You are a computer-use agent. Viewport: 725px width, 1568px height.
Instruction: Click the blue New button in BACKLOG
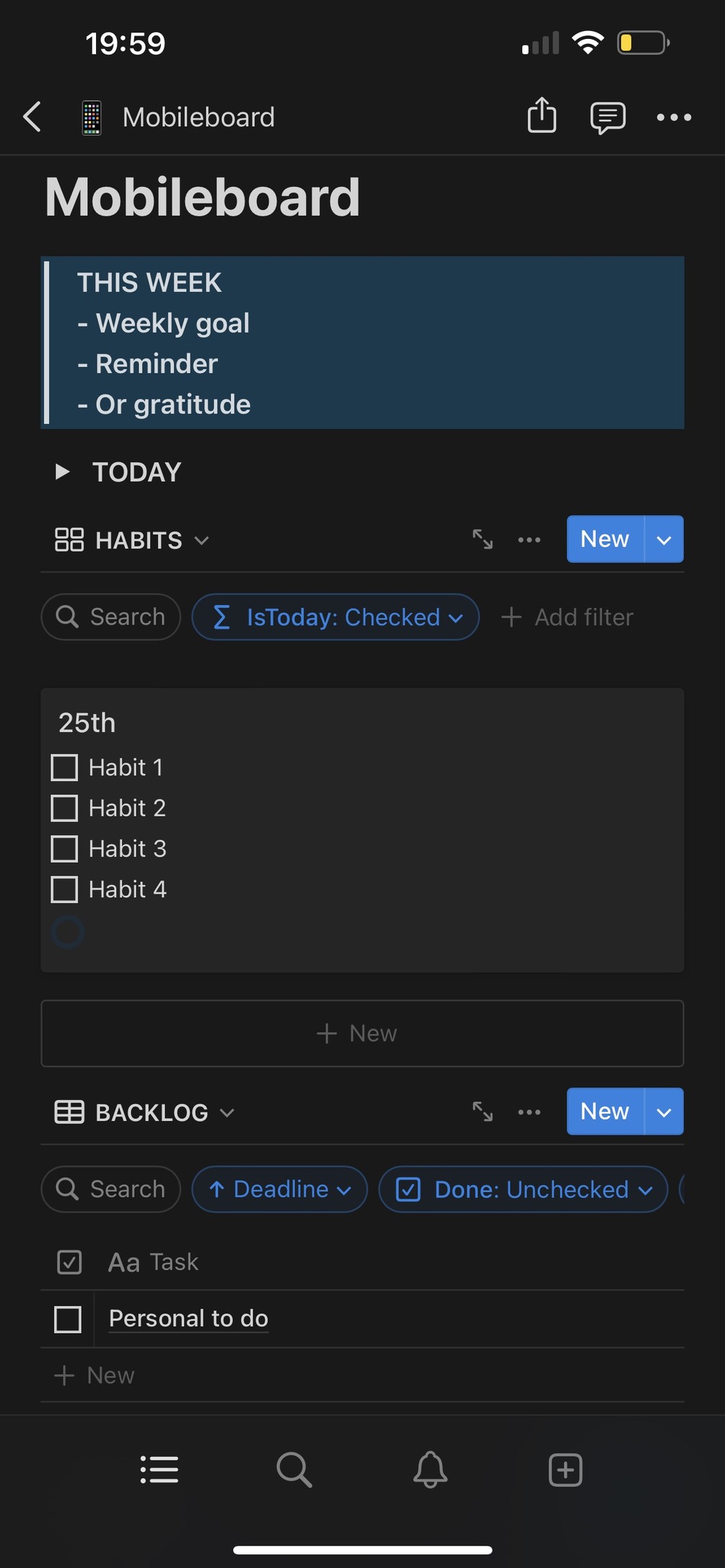tap(605, 1111)
